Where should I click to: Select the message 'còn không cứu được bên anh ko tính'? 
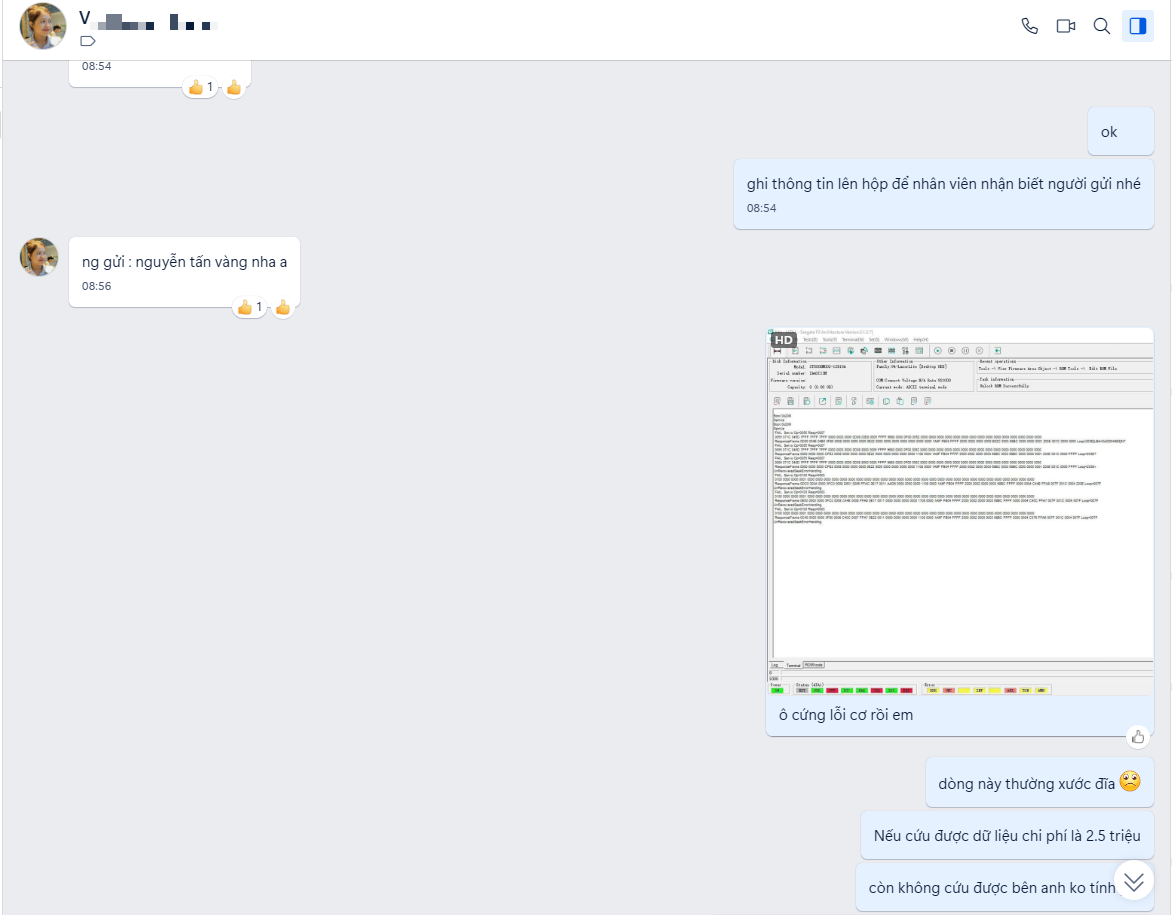(1005, 887)
